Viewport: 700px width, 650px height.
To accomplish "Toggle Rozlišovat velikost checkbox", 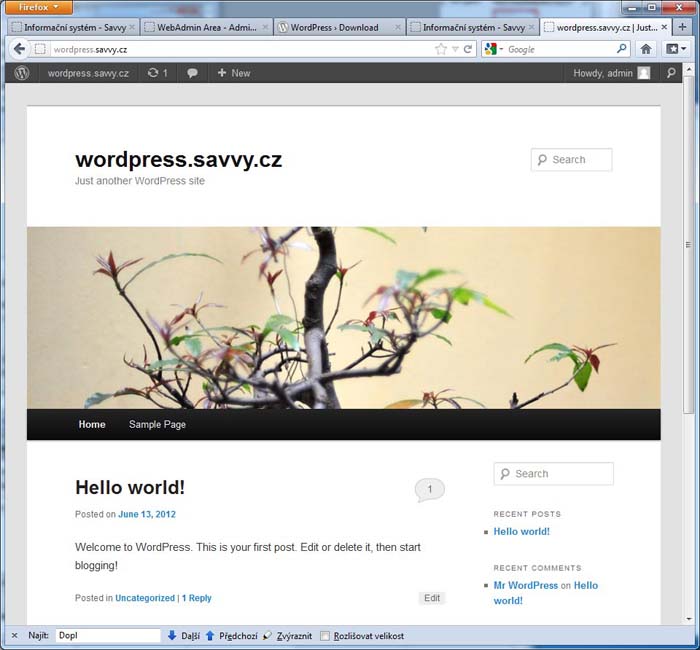I will [x=325, y=636].
